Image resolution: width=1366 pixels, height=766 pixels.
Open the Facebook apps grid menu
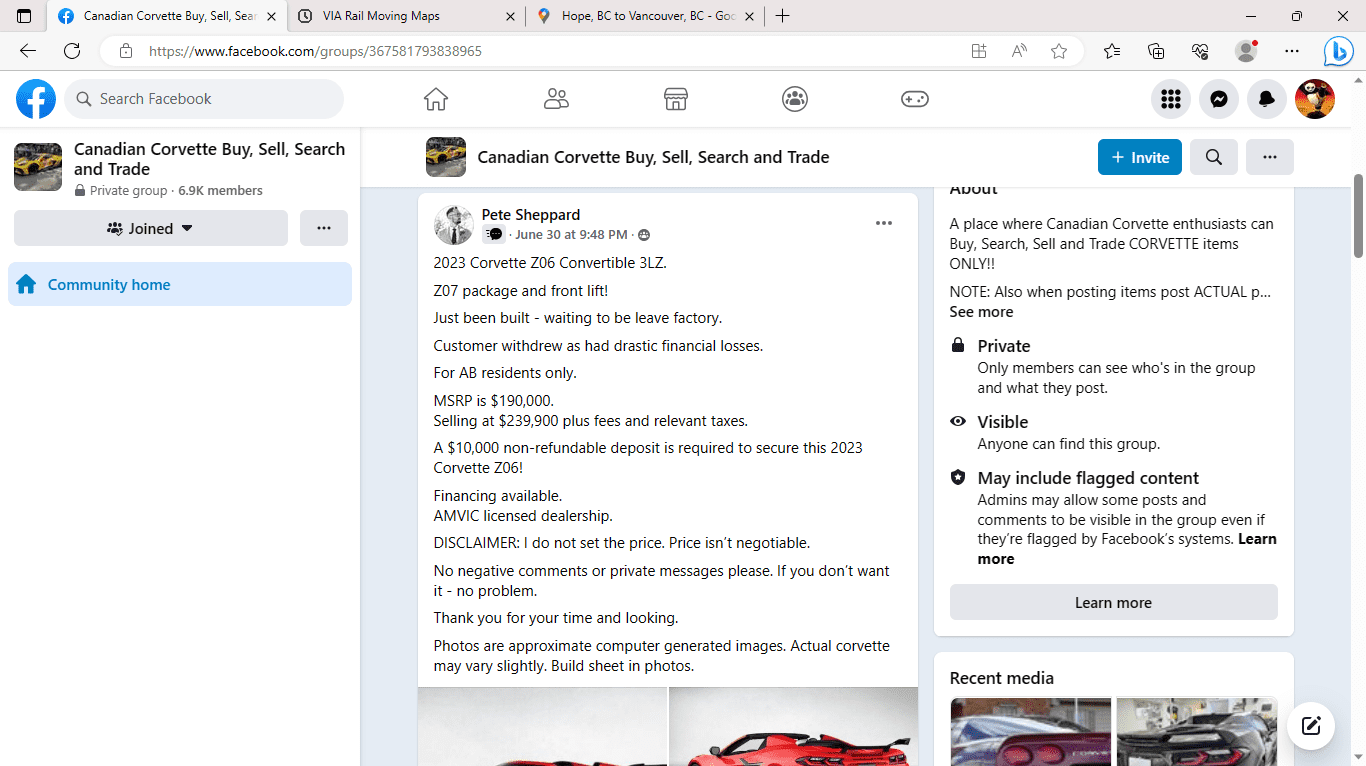click(1170, 99)
